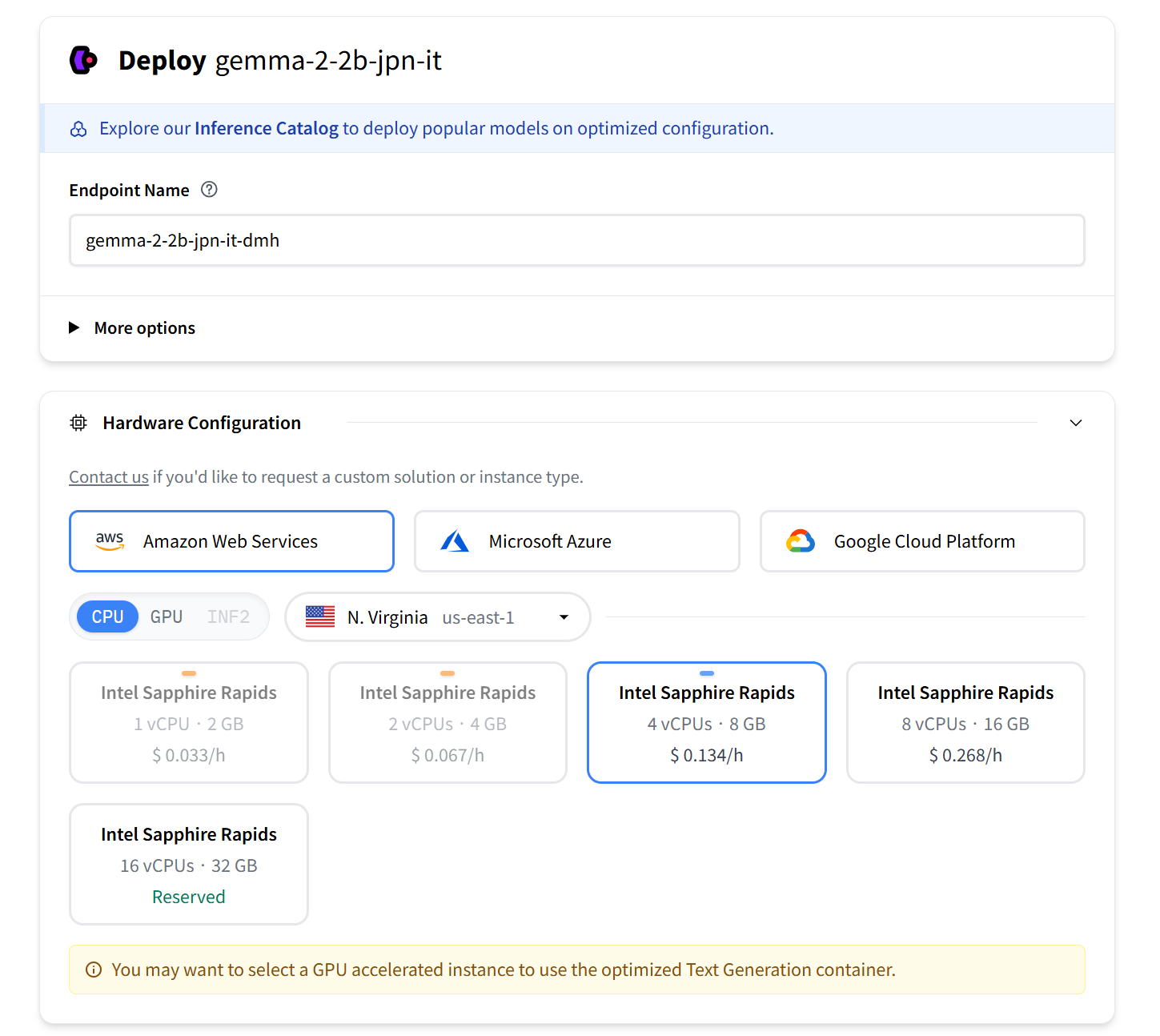Choose the 4 vCPUs 8 GB instance

point(707,722)
